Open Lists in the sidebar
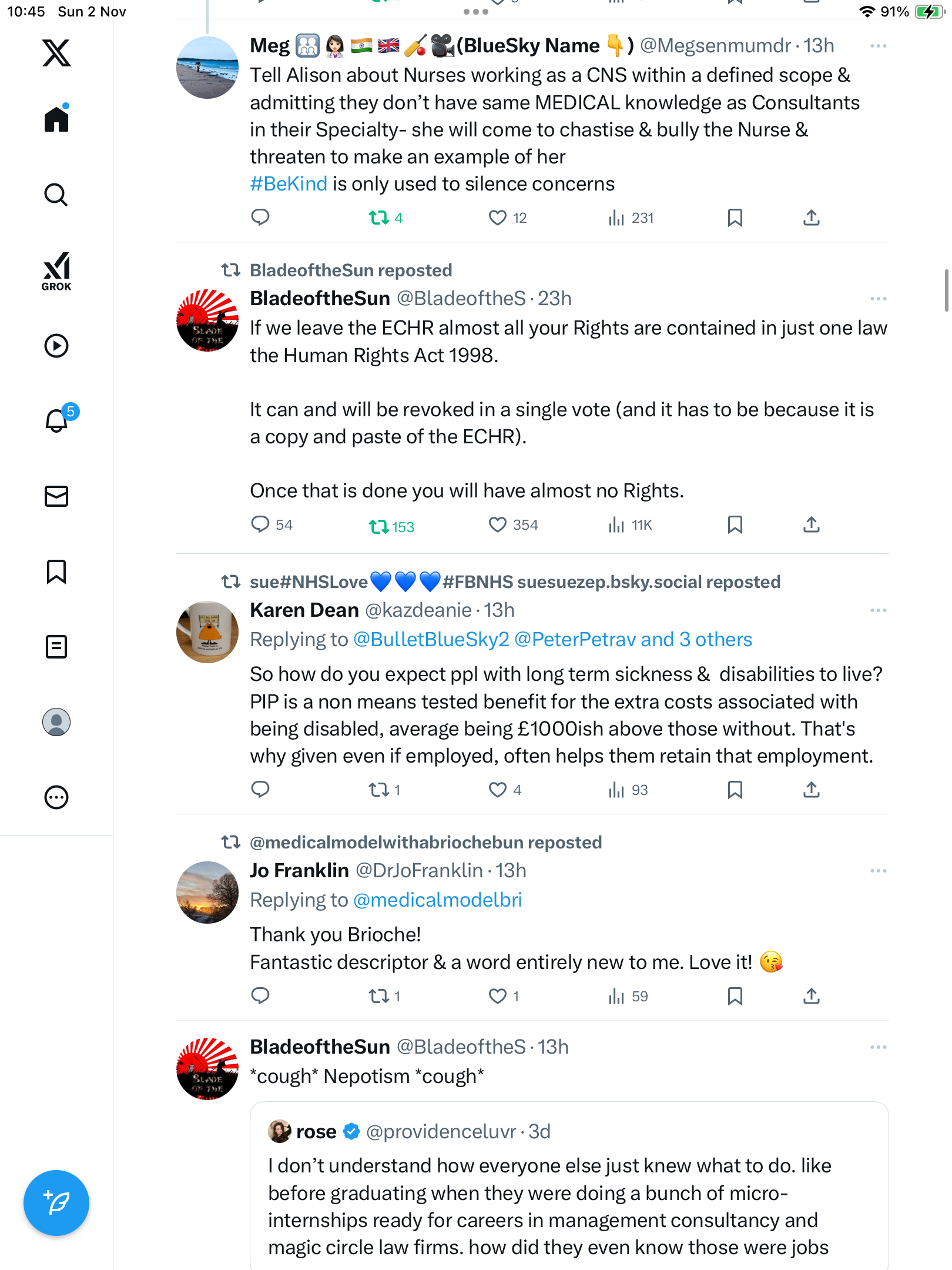Image resolution: width=952 pixels, height=1270 pixels. tap(56, 647)
